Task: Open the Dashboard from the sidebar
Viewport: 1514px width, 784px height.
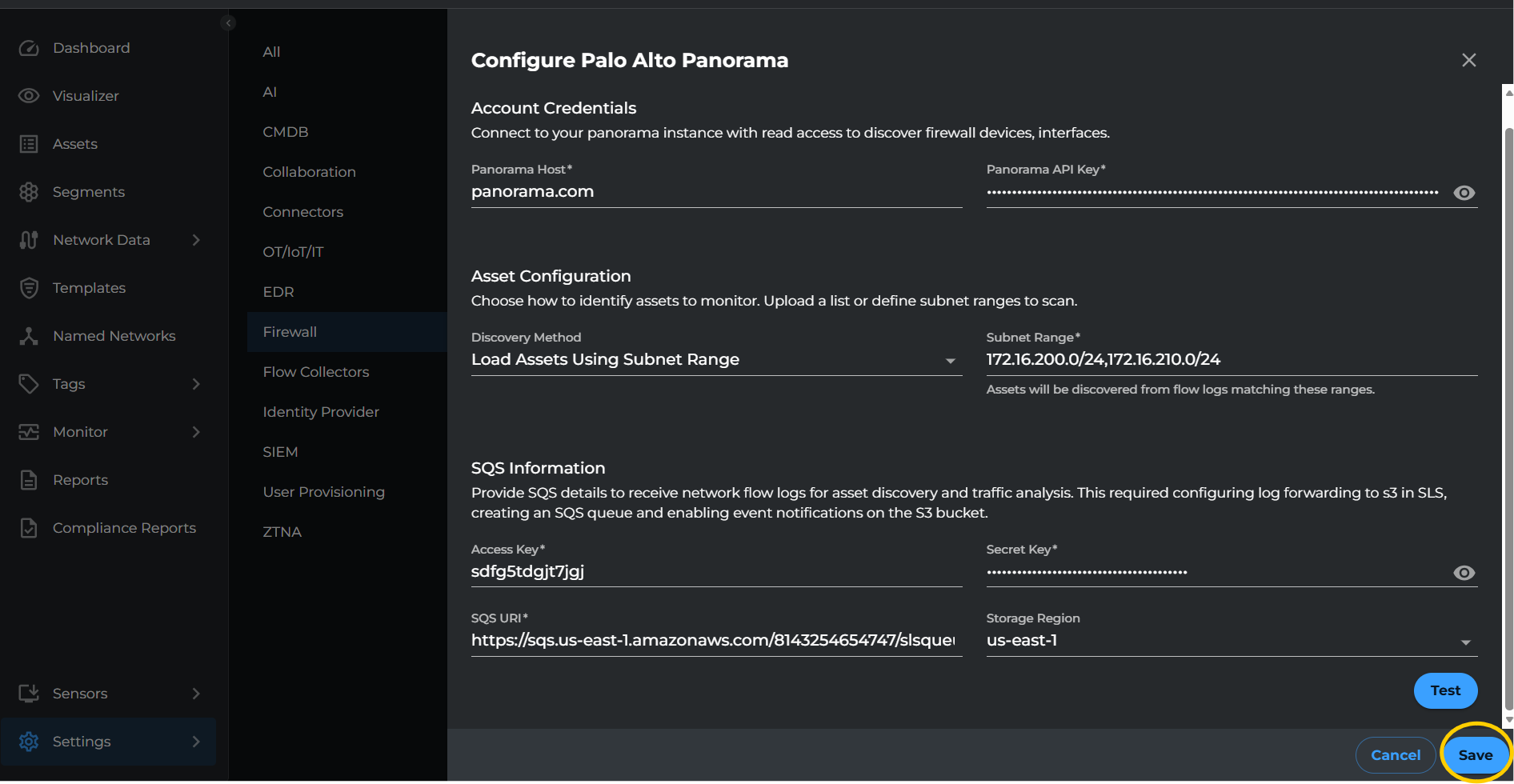Action: pyautogui.click(x=29, y=48)
